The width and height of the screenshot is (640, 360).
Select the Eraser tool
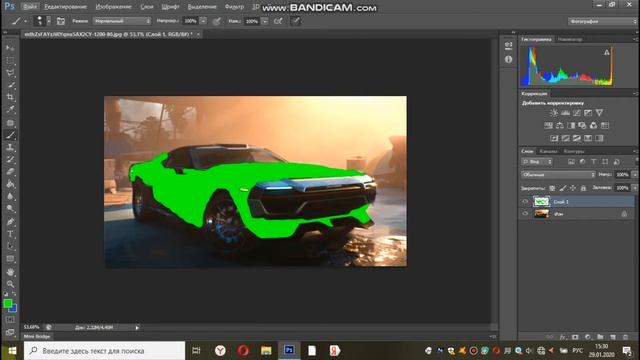[10, 172]
